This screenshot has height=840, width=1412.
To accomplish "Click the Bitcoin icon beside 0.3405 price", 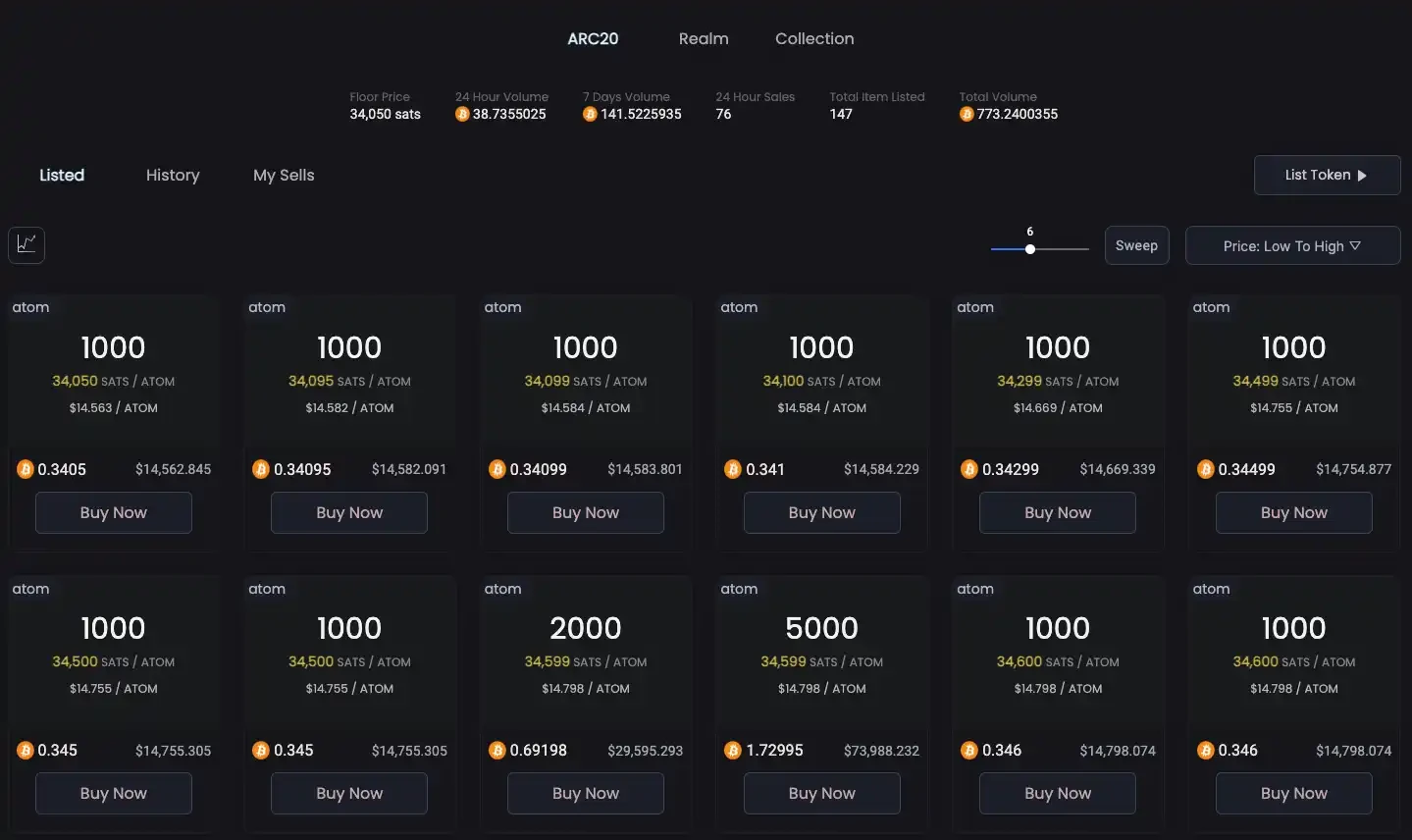I will 26,469.
